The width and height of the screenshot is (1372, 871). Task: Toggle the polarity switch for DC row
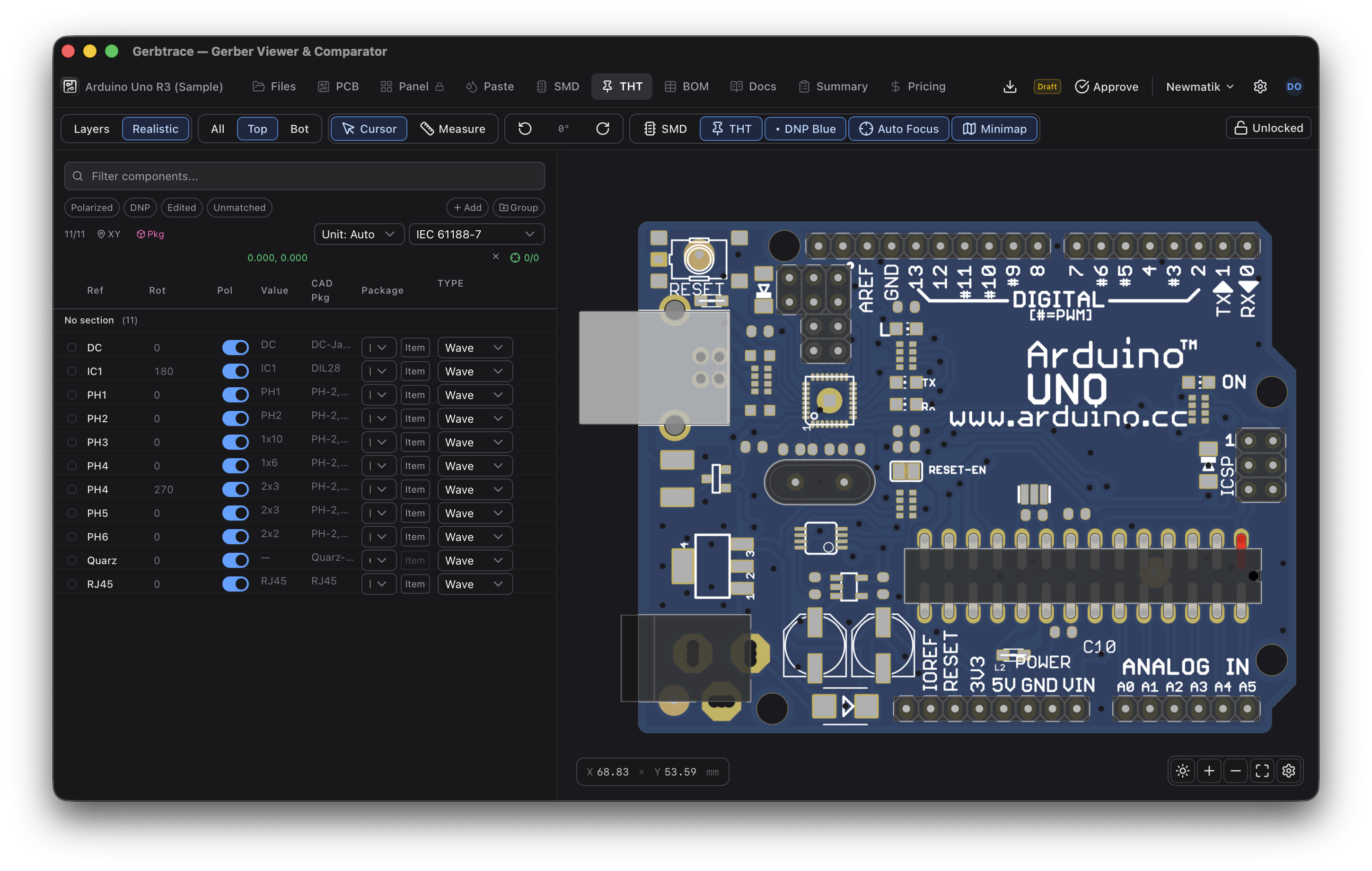click(x=235, y=348)
